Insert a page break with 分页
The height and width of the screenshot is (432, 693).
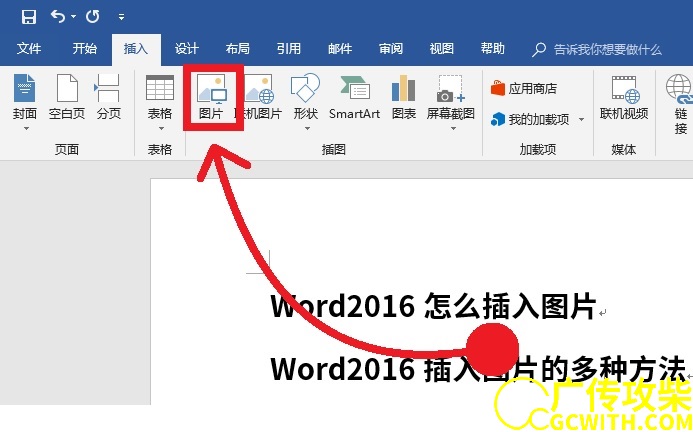coord(108,97)
